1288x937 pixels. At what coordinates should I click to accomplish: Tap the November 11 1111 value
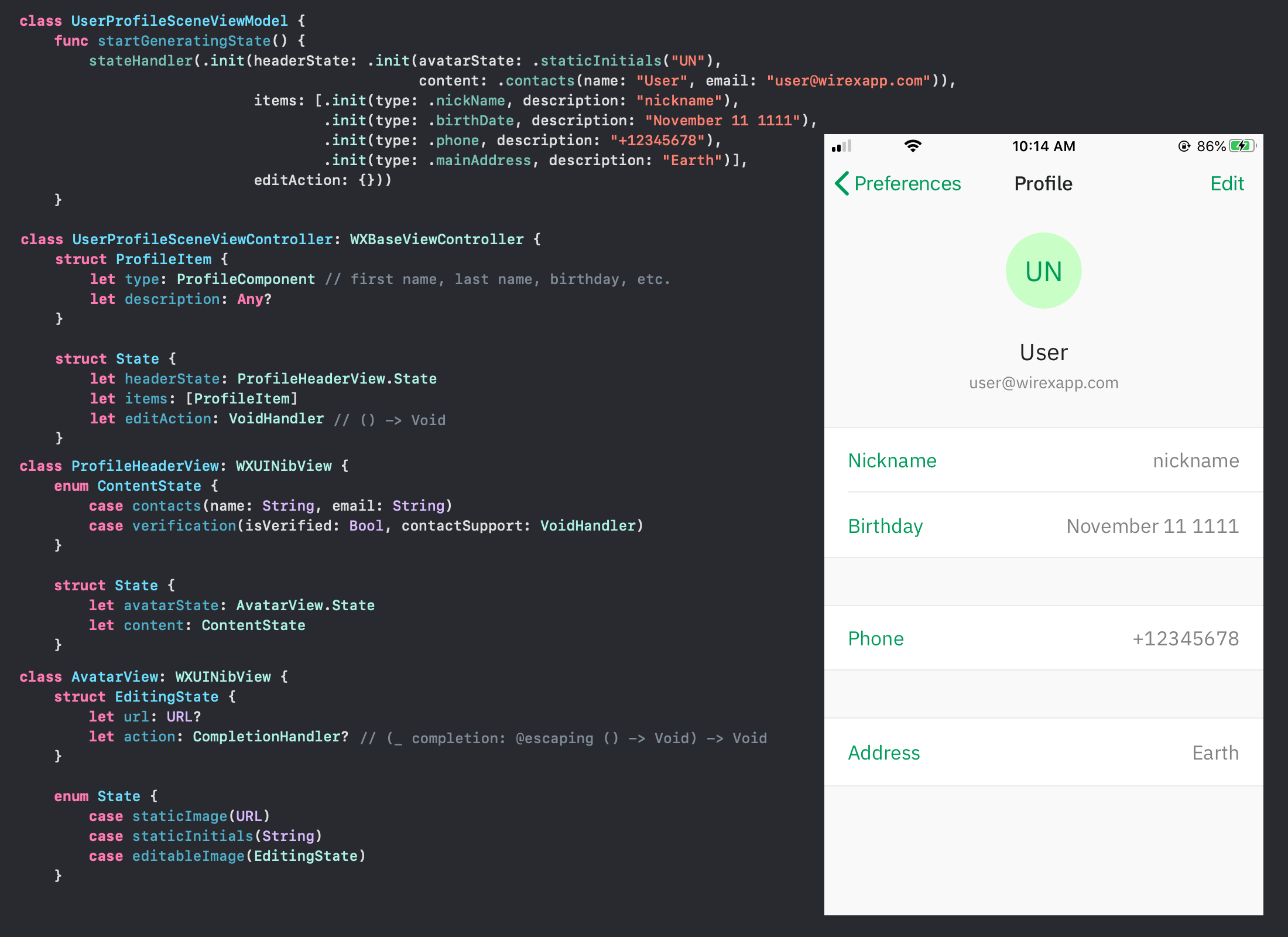(1152, 526)
